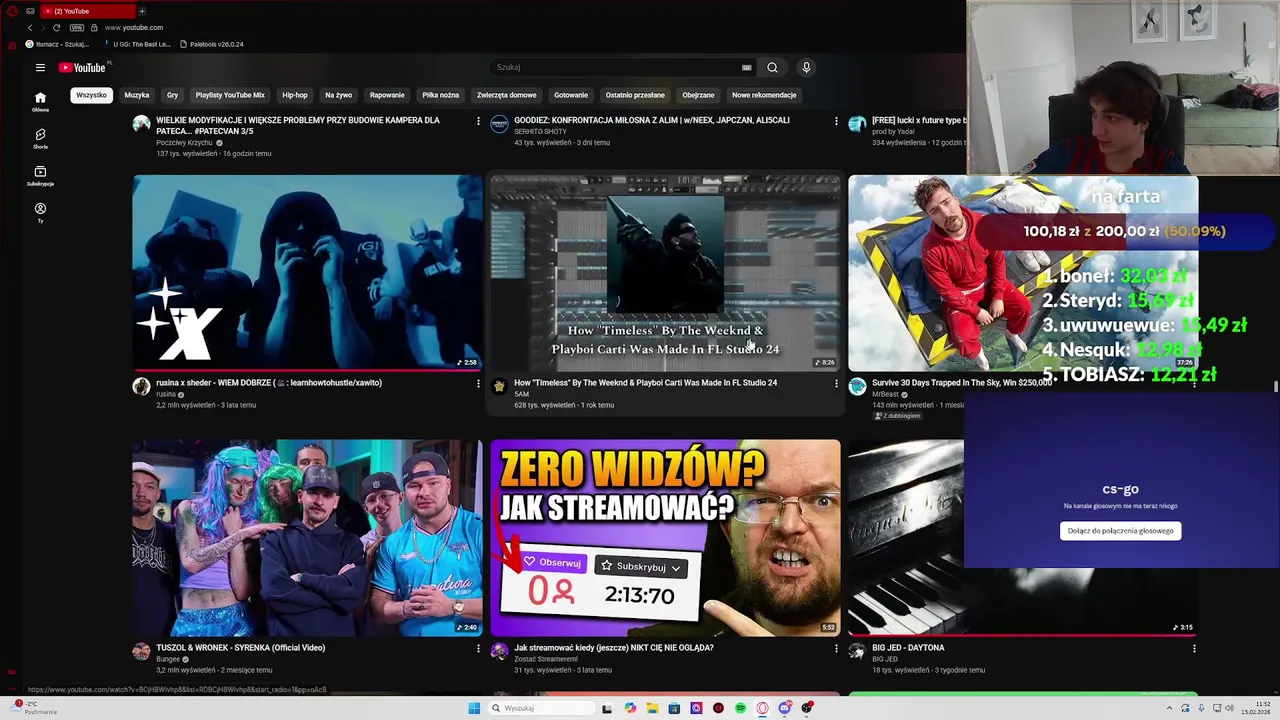The image size is (1280, 720).
Task: Select the Hip-hop filter chip
Action: tap(295, 95)
